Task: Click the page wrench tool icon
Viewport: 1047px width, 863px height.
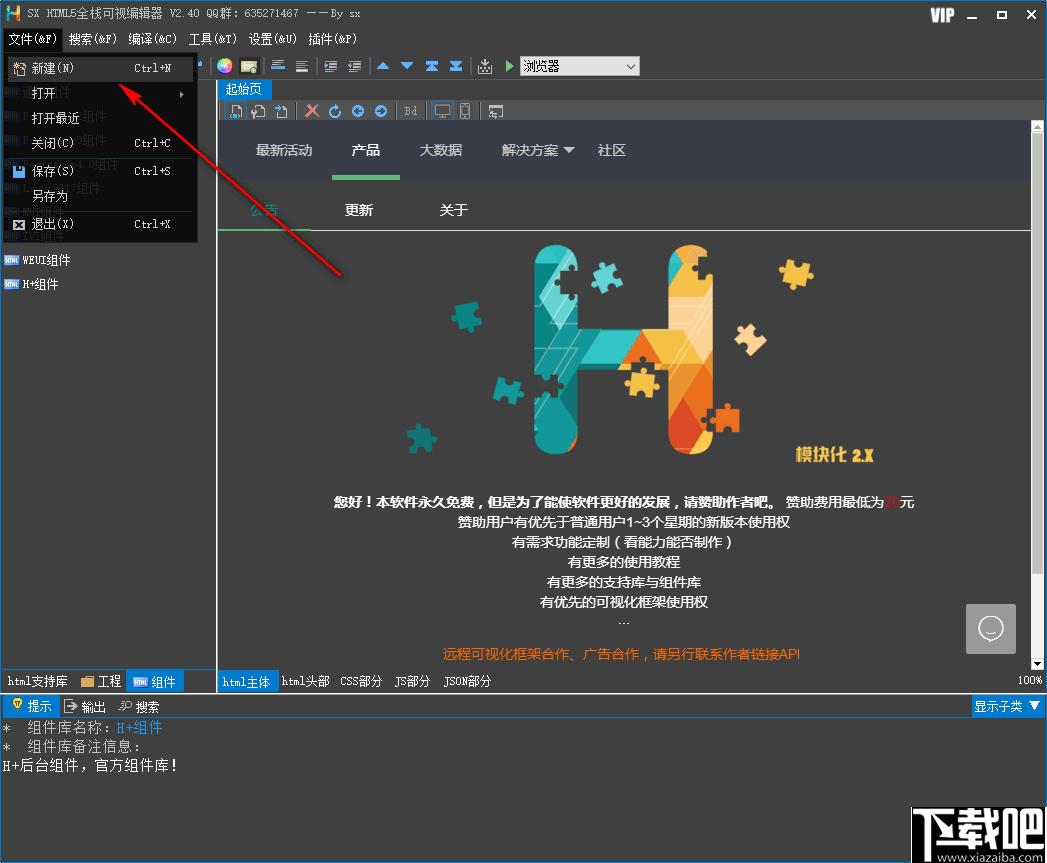Action: 258,112
